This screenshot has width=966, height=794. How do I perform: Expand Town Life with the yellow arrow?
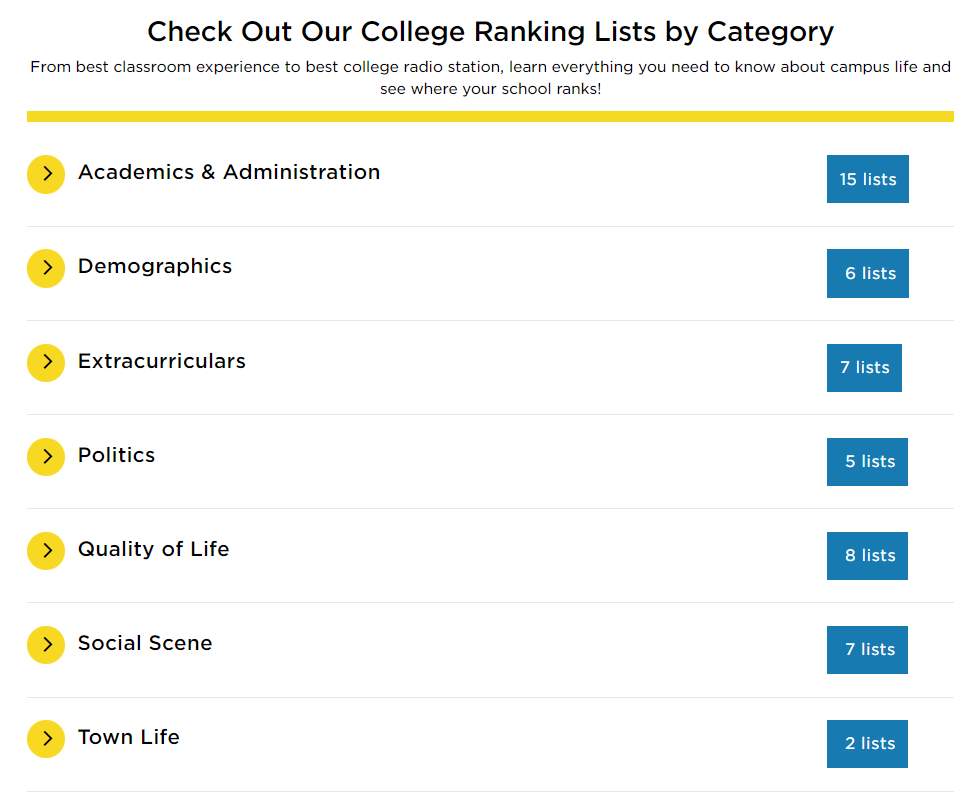(x=46, y=739)
